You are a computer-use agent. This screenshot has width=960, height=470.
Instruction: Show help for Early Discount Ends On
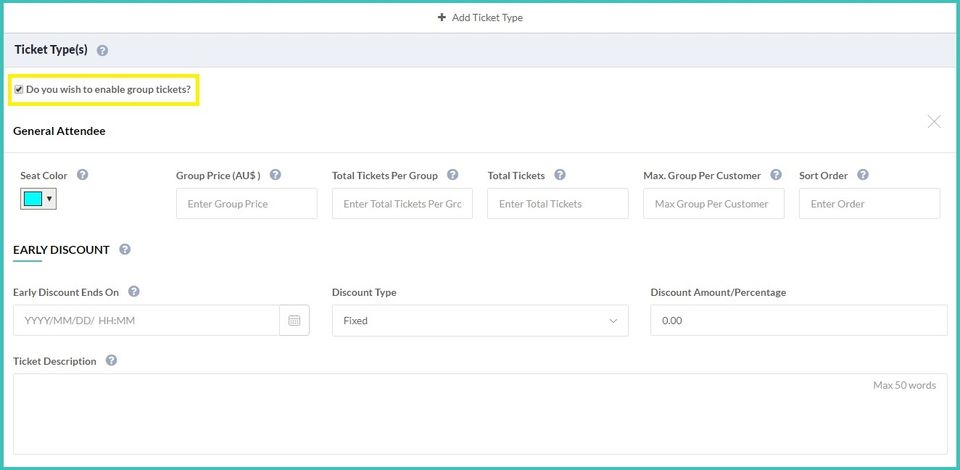pos(133,292)
